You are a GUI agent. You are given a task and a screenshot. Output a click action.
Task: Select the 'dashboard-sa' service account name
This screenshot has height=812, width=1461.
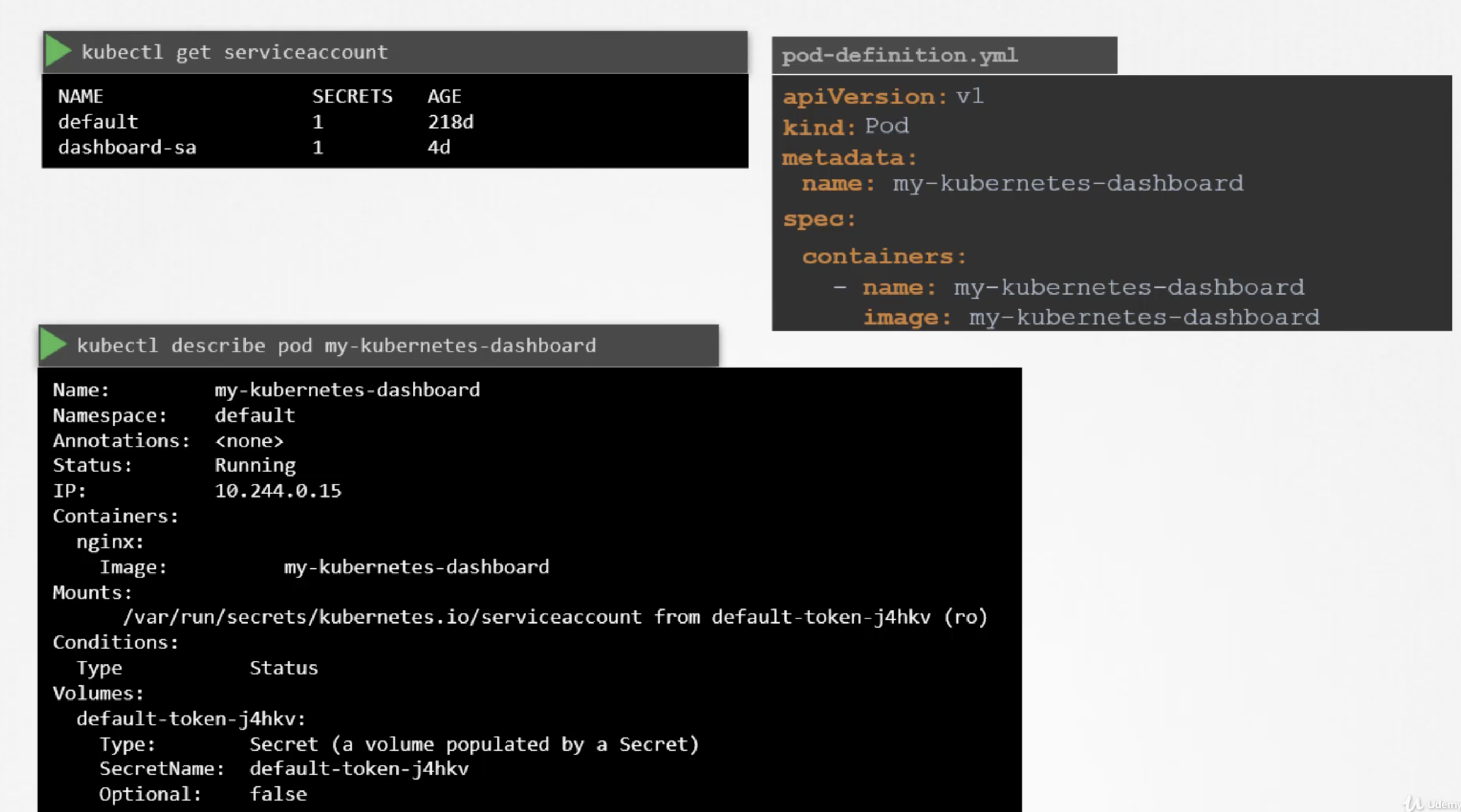tap(127, 148)
